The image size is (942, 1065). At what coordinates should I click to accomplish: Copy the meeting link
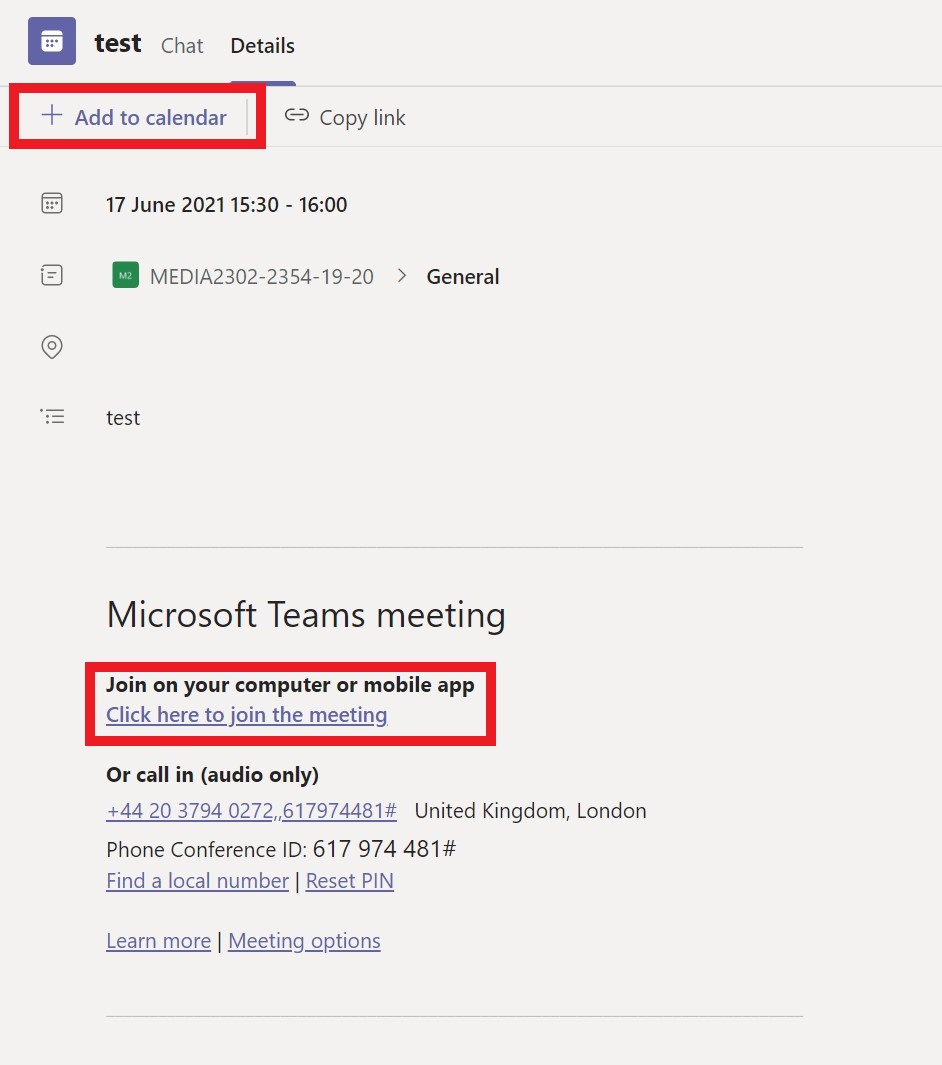click(x=345, y=118)
